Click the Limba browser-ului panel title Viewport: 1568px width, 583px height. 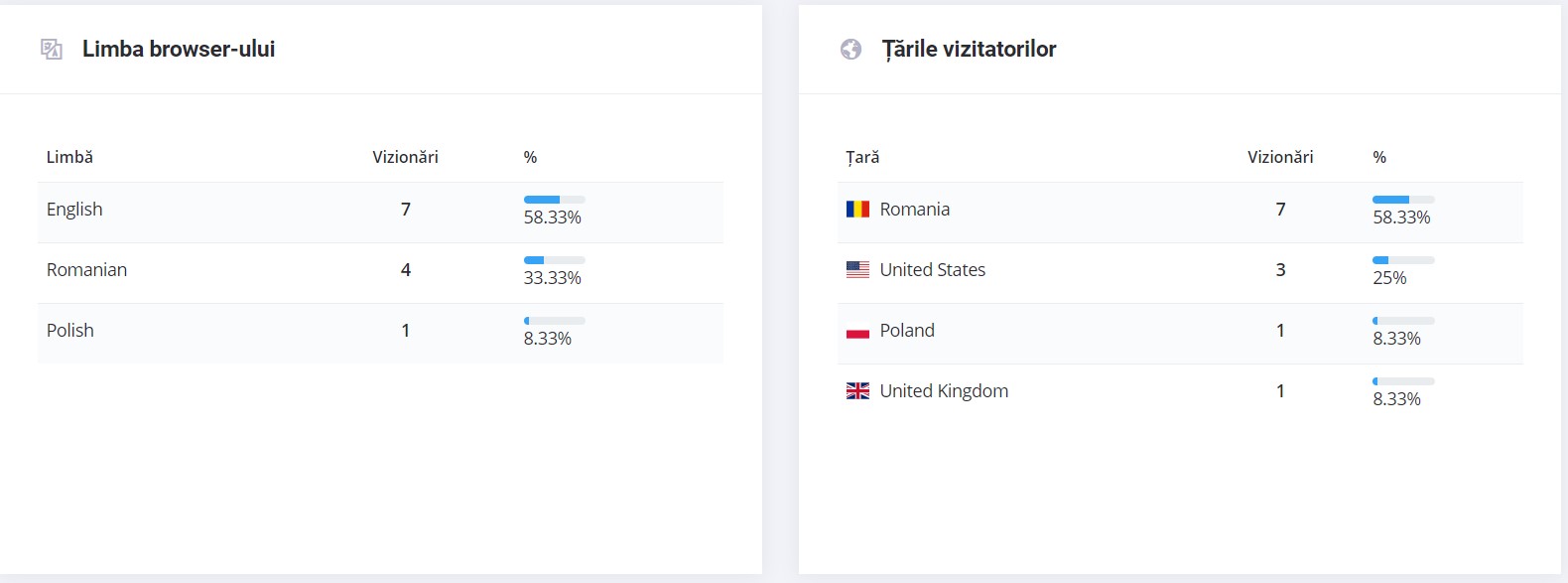pyautogui.click(x=179, y=49)
